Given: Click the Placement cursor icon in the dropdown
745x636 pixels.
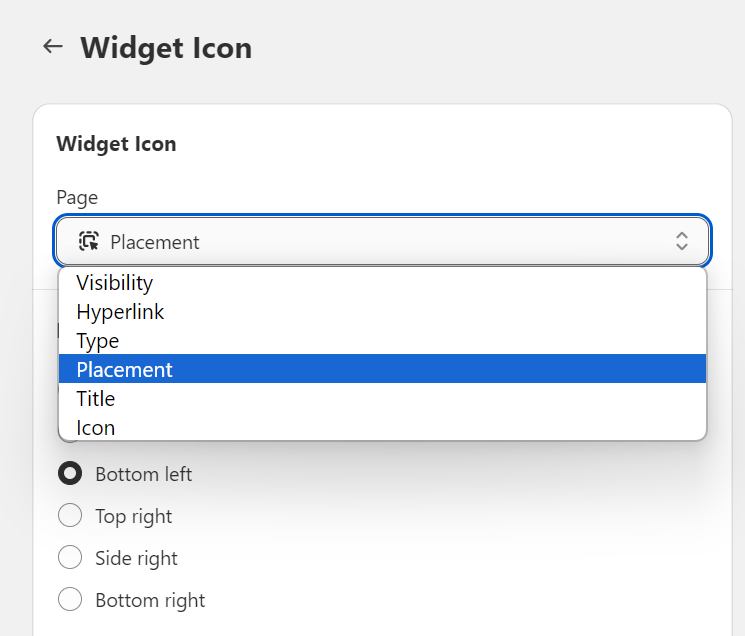Looking at the screenshot, I should (88, 241).
